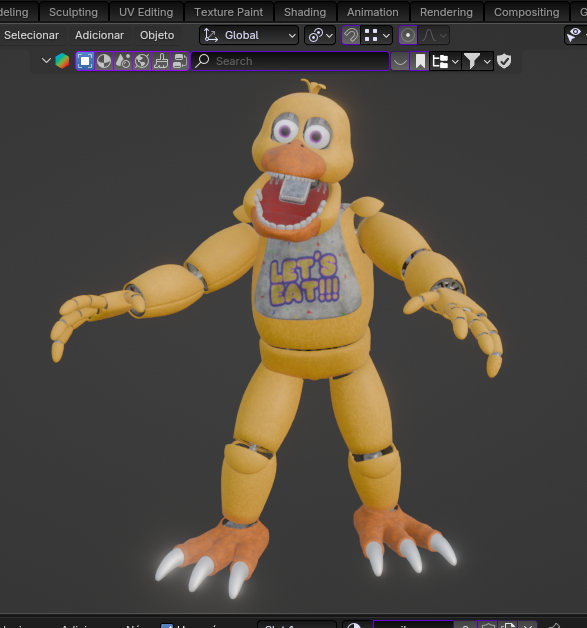
Task: Toggle the checkered sphere material filter
Action: (x=104, y=61)
